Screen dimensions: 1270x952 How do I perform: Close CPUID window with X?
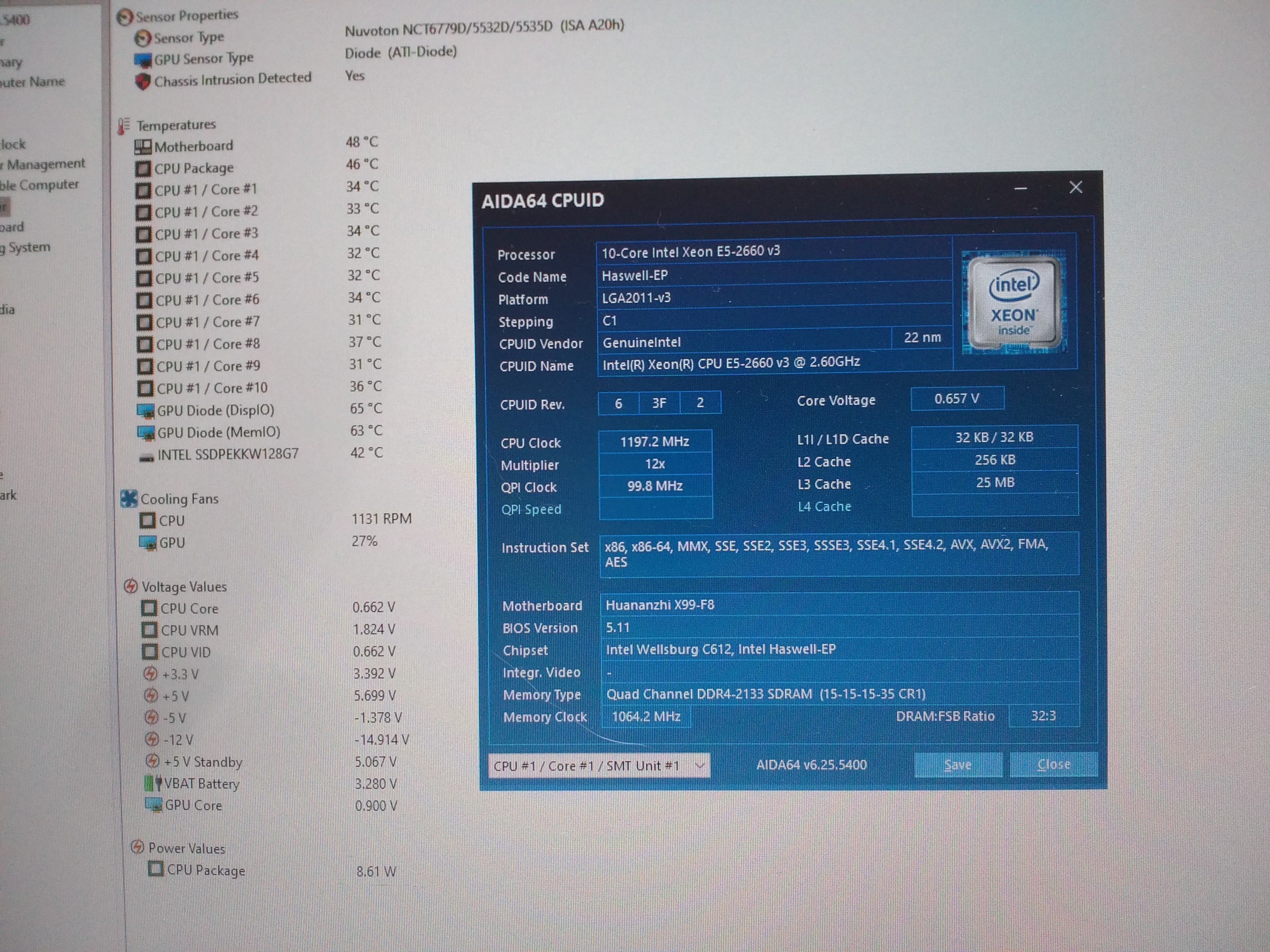click(1076, 187)
